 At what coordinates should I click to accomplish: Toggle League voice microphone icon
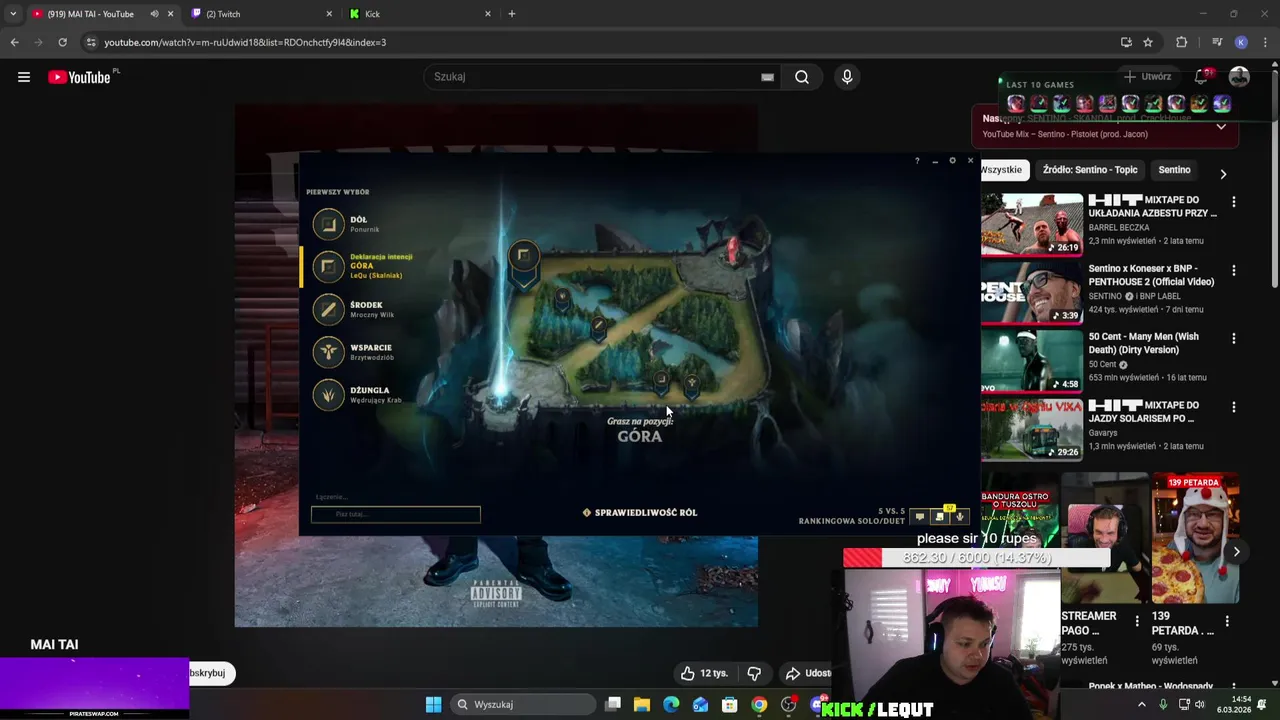960,517
